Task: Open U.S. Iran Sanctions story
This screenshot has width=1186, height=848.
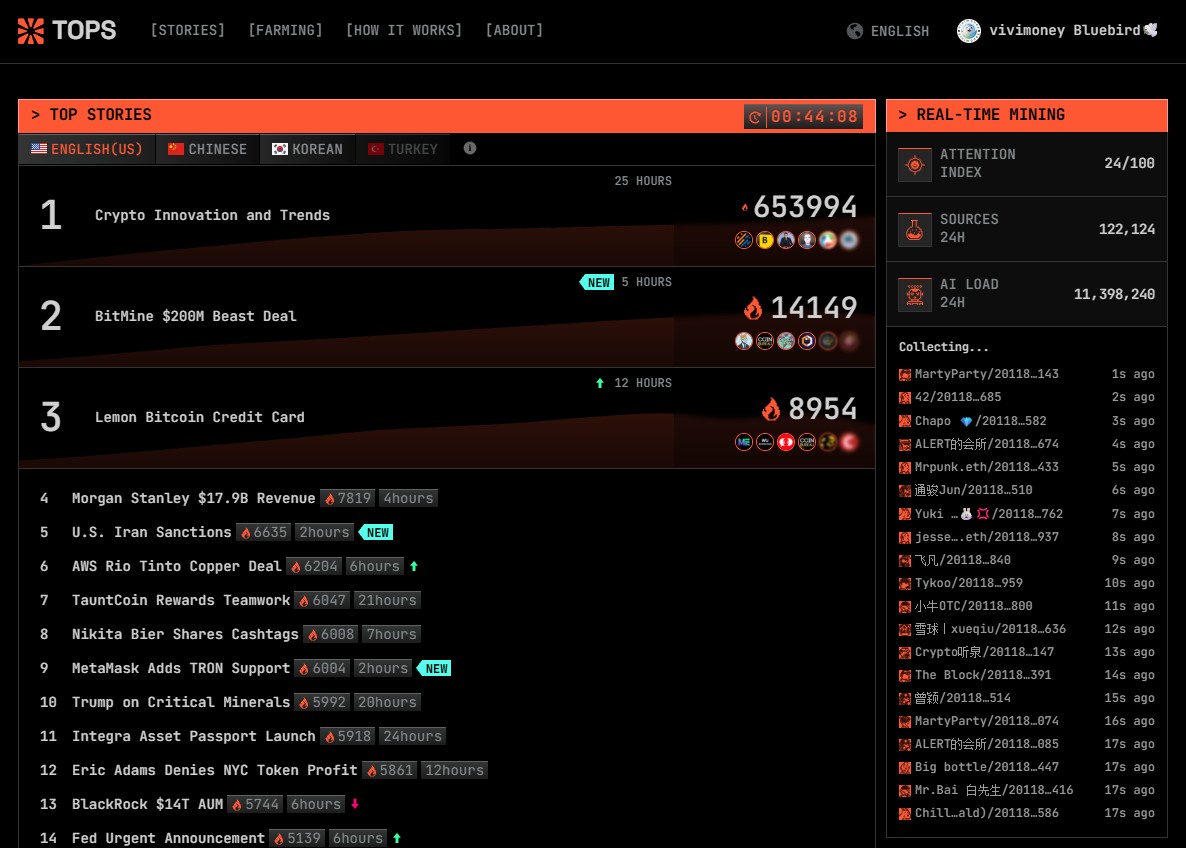Action: (151, 533)
